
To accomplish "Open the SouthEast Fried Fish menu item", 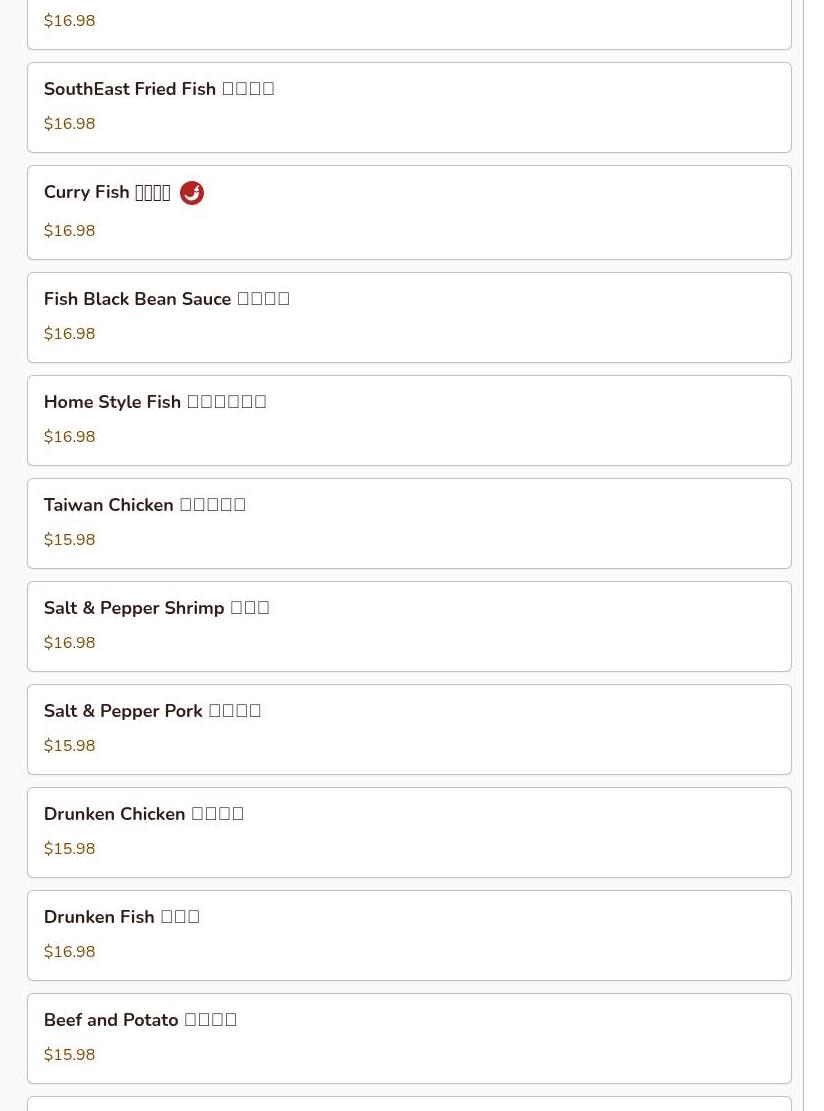I will 409,108.
